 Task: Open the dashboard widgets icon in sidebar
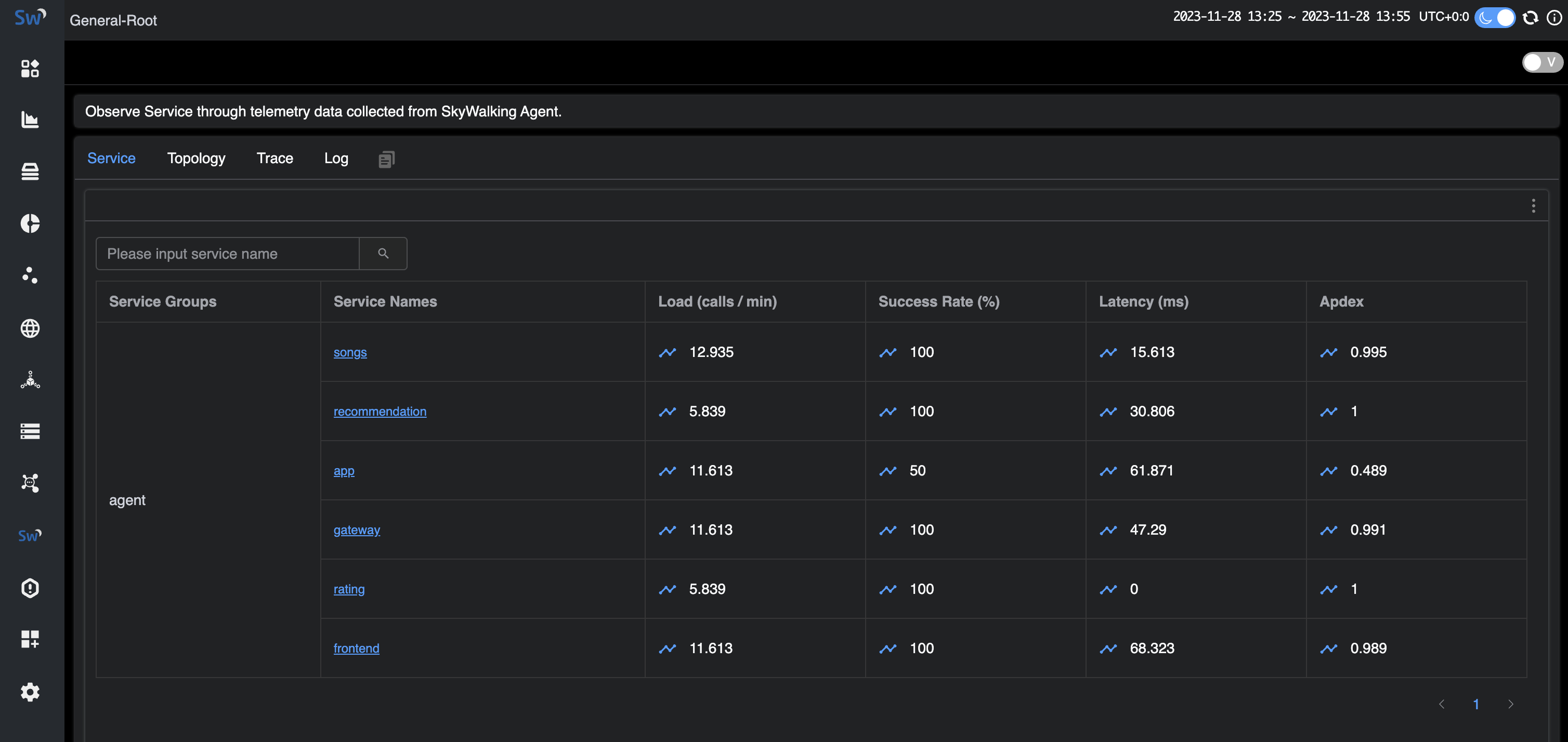(x=30, y=69)
